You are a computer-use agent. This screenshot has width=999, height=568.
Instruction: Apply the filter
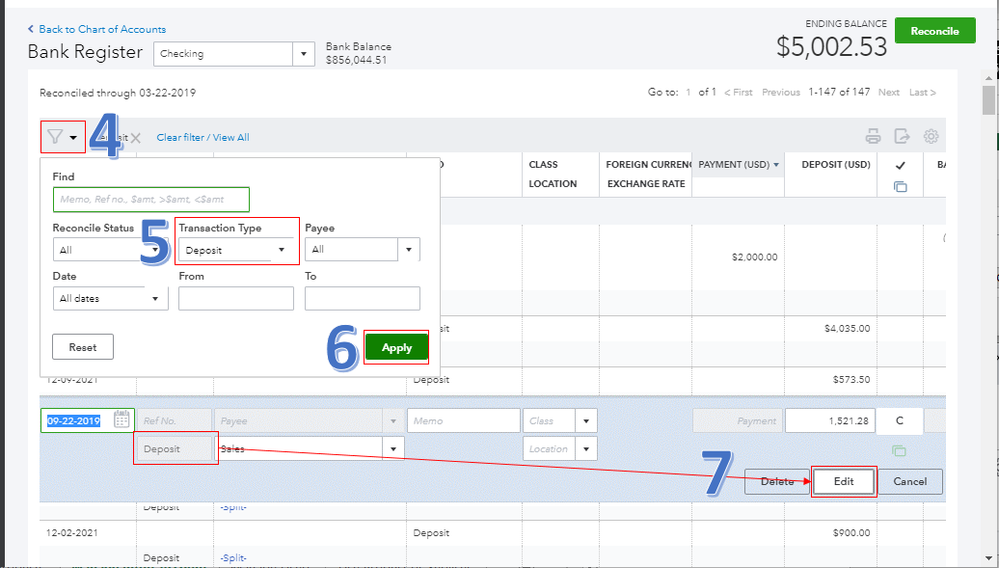coord(396,348)
